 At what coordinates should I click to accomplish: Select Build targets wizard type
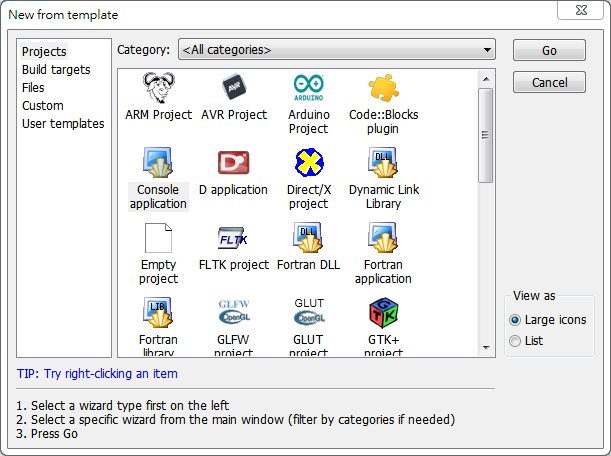pyautogui.click(x=56, y=70)
